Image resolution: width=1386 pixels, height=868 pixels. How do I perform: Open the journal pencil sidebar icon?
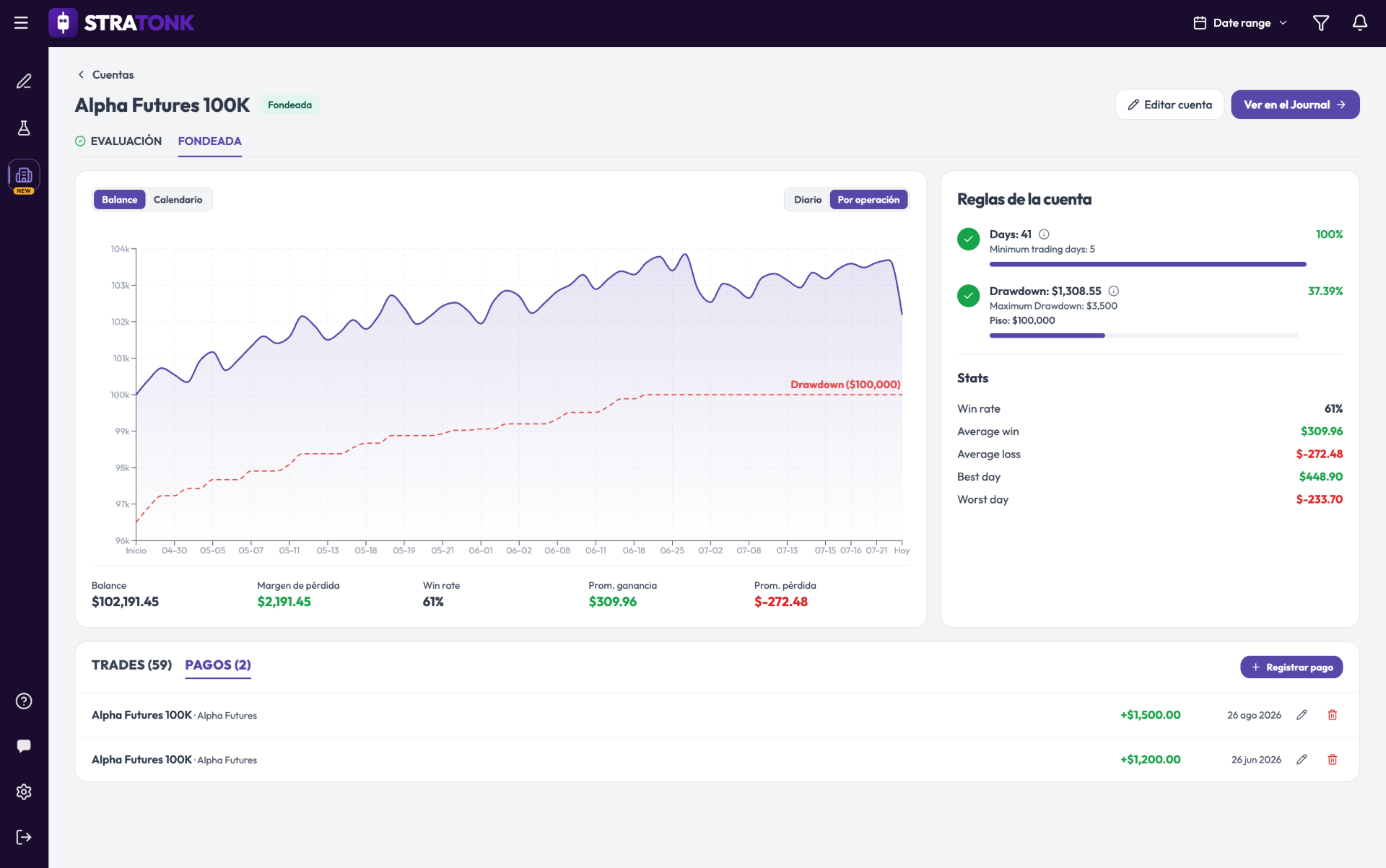tap(24, 81)
